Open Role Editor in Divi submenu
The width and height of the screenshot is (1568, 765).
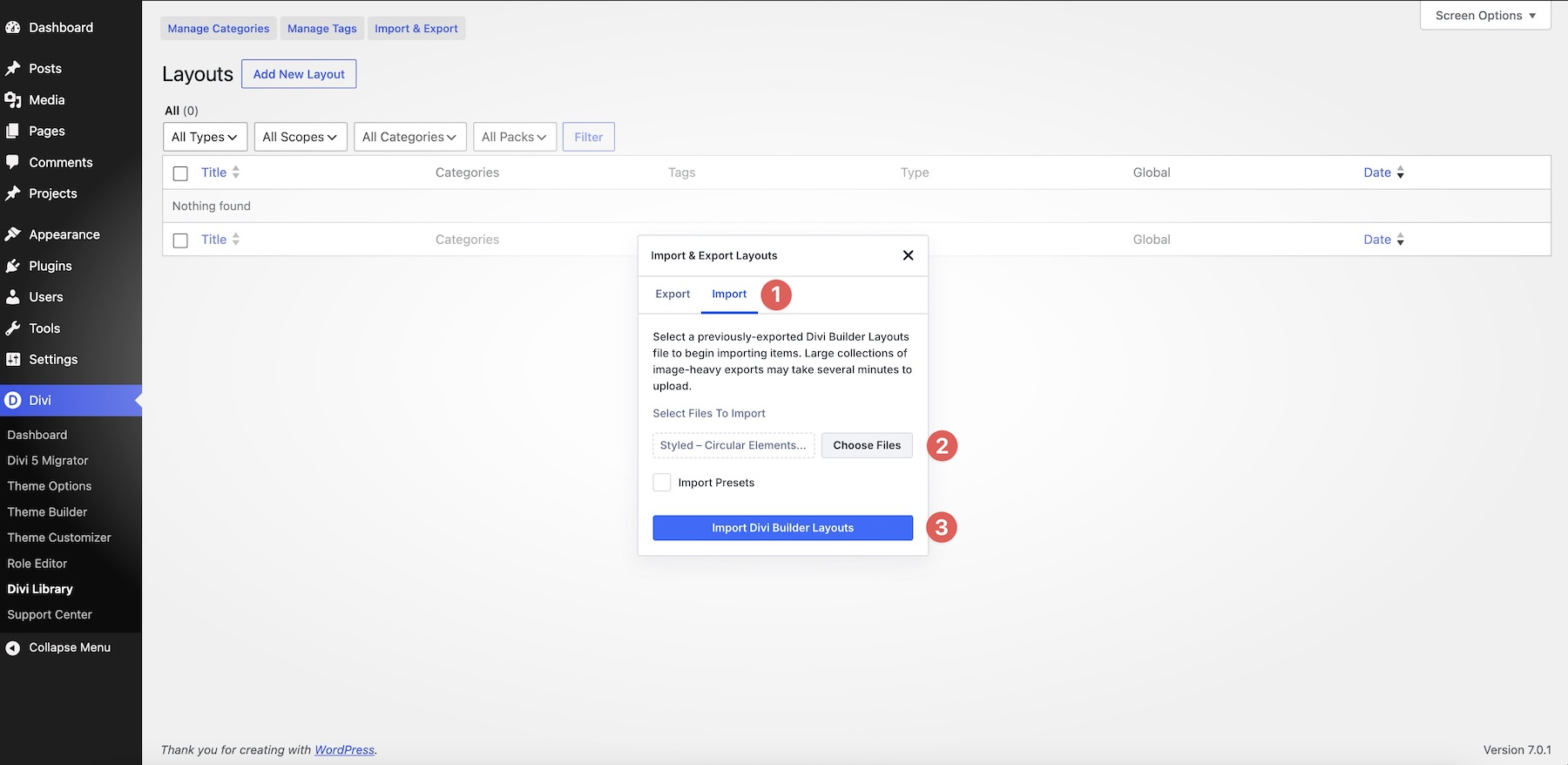point(37,564)
